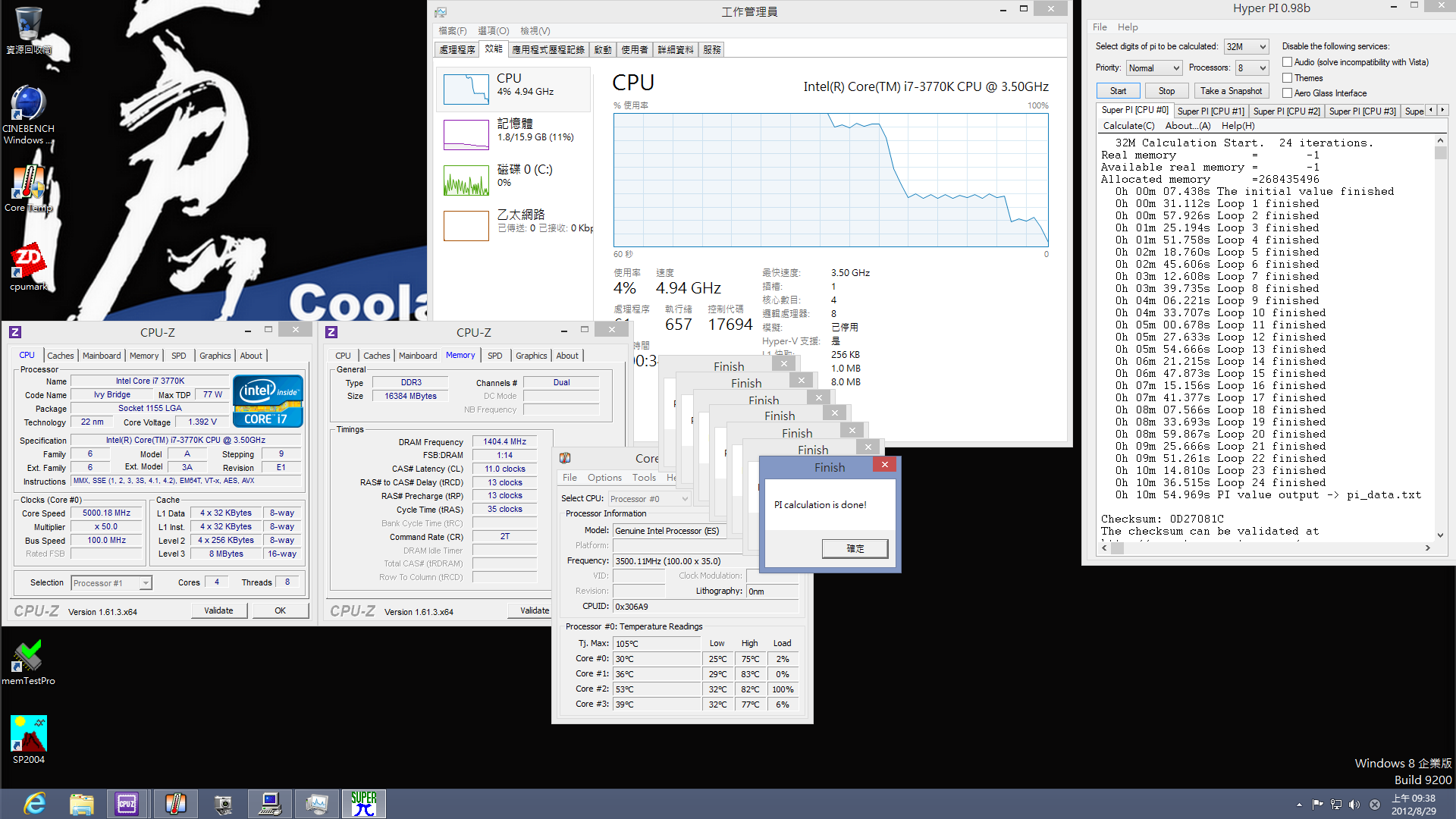
Task: Open Tools menu in Core Temp
Action: click(x=644, y=478)
